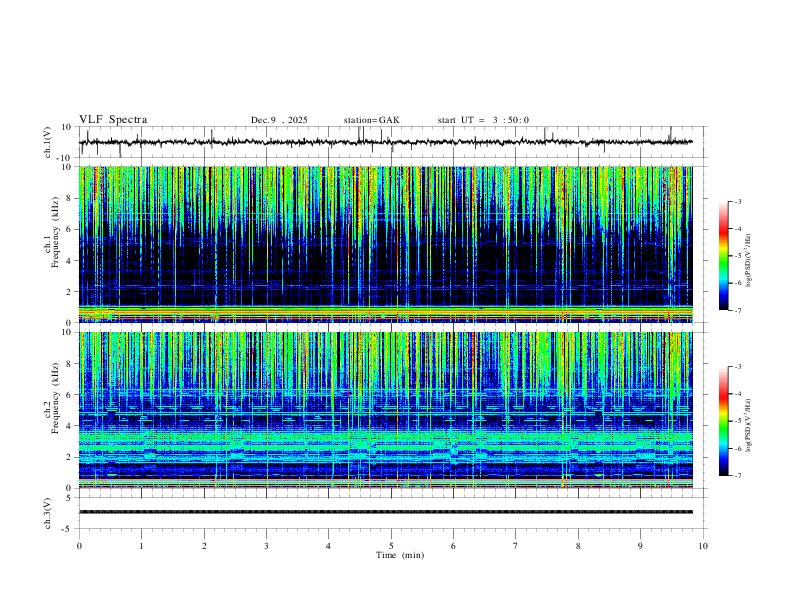Click the "2" tick on the Time axis
This screenshot has width=792, height=612.
pos(204,546)
